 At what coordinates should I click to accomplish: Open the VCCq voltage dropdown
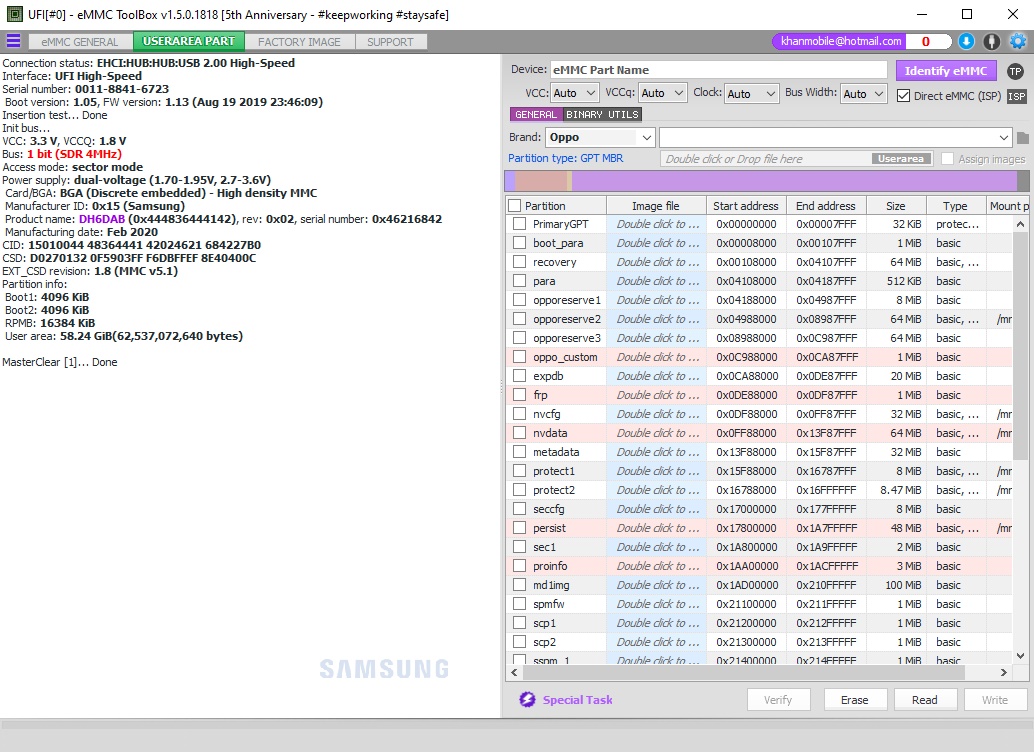[x=663, y=93]
